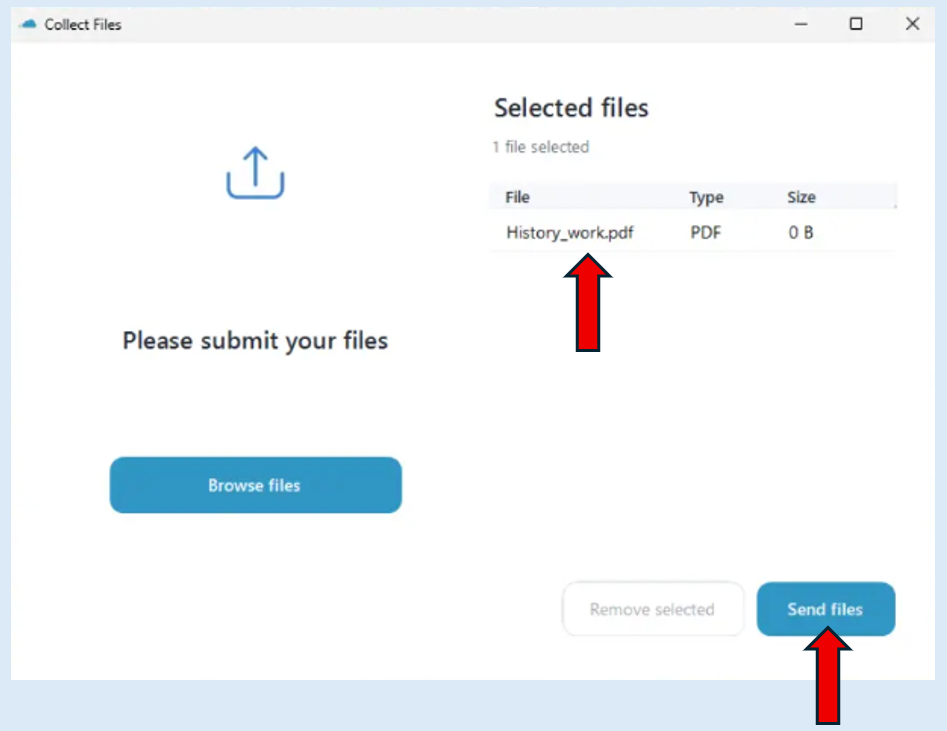Maximize the Collect Files window
Viewport: 947px width, 731px height.
(x=856, y=24)
